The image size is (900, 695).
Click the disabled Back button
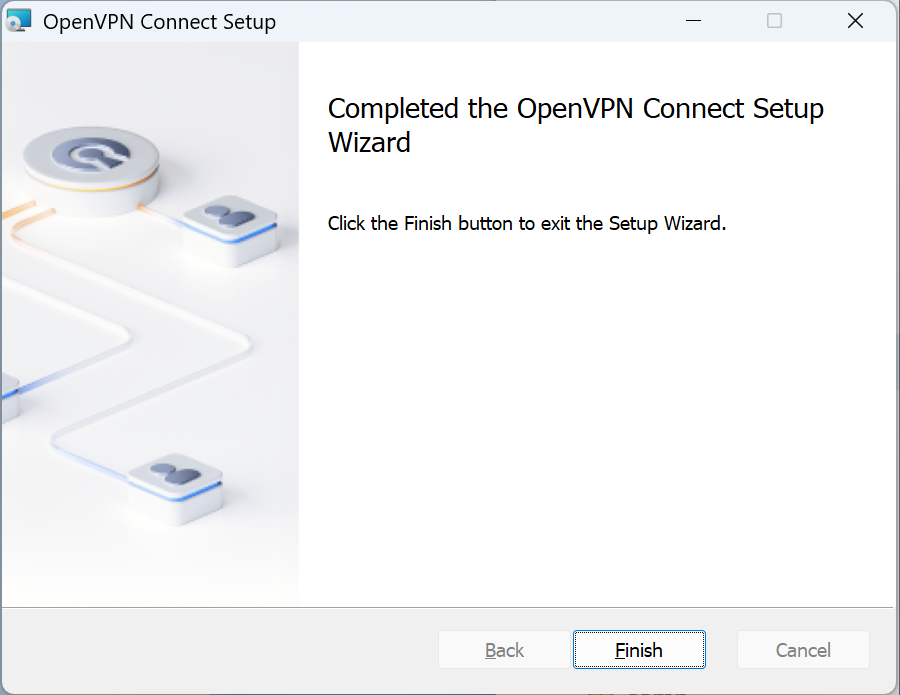coord(504,650)
